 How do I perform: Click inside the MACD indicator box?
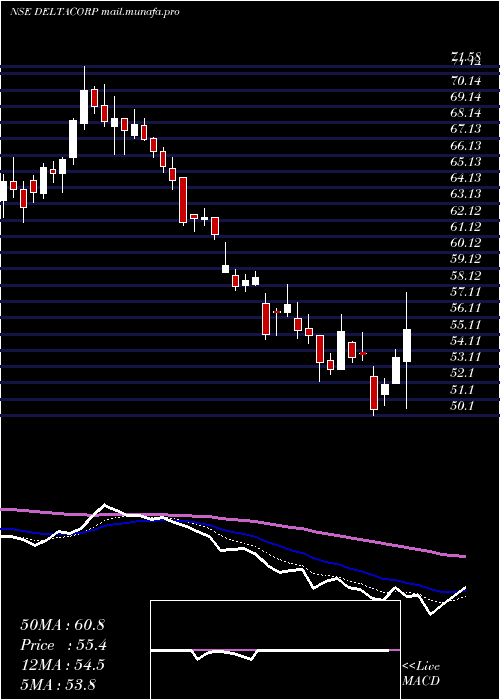275,650
